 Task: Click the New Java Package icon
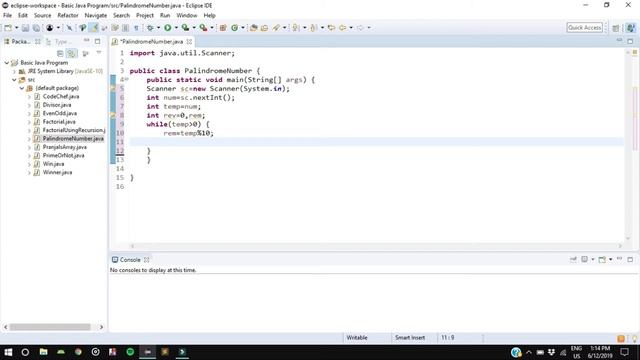(x=223, y=28)
